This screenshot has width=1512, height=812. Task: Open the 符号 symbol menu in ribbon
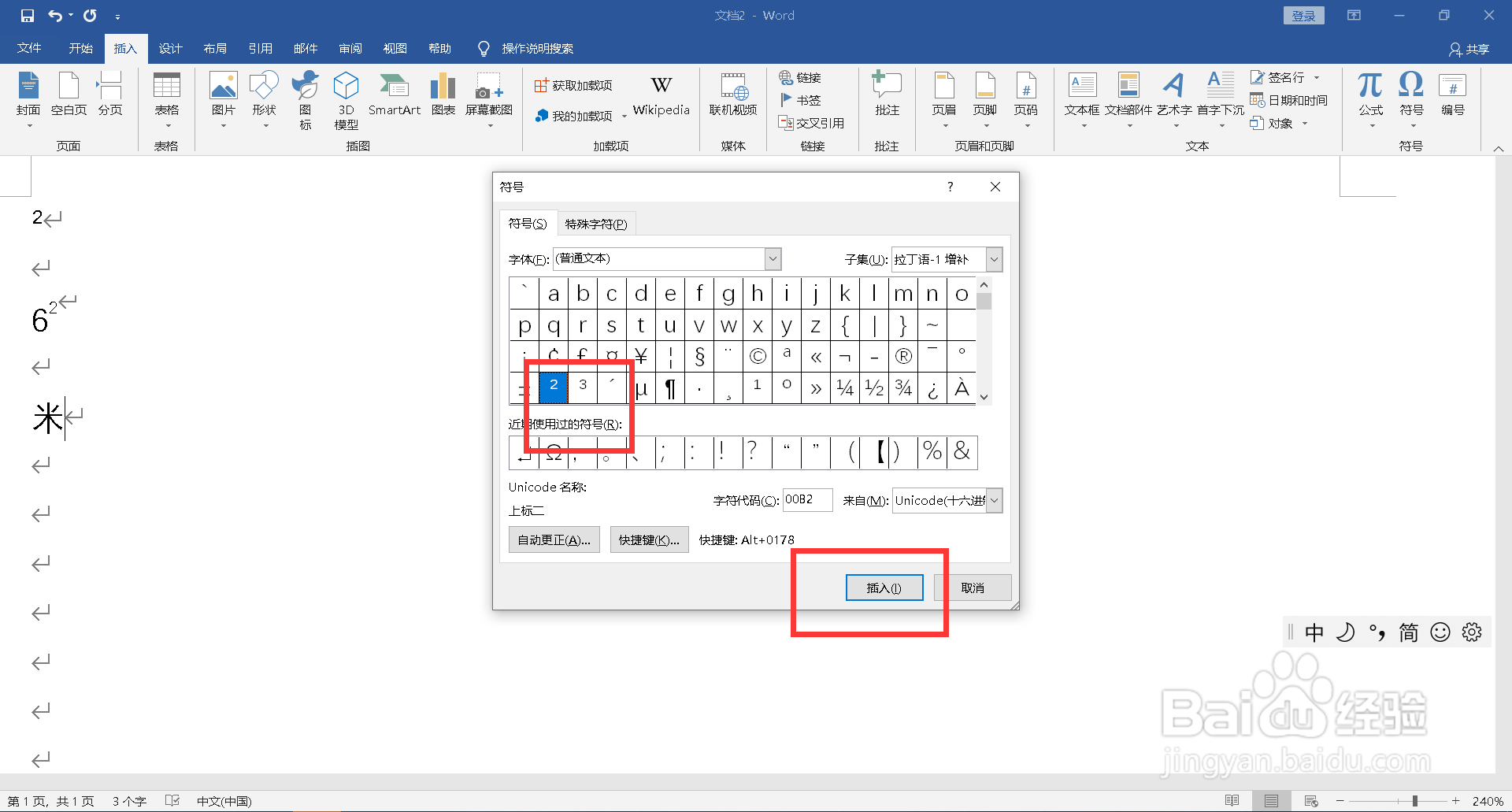[x=1411, y=99]
